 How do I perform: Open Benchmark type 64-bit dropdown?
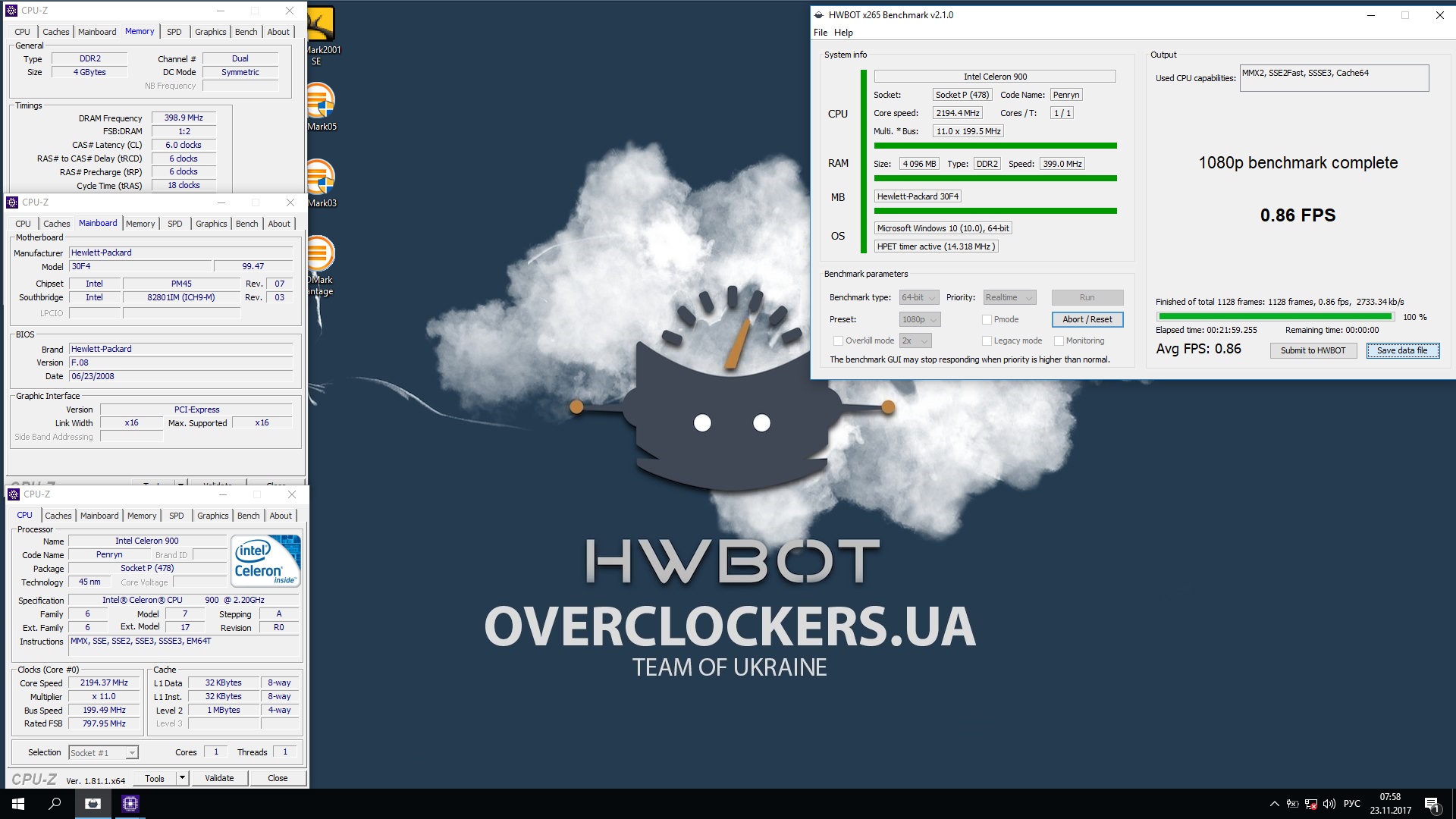pos(919,297)
